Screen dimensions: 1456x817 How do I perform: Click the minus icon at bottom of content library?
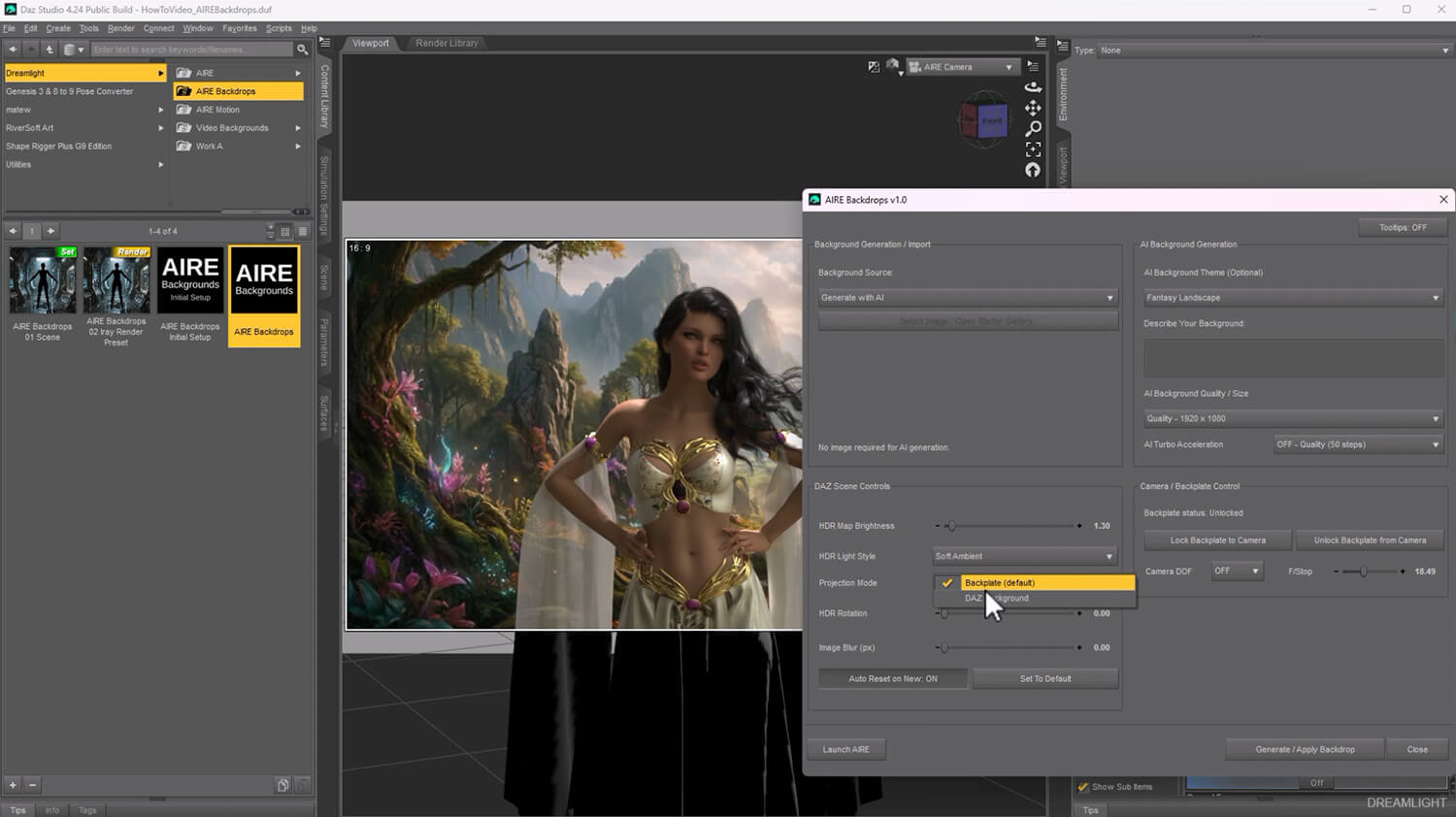pyautogui.click(x=32, y=785)
